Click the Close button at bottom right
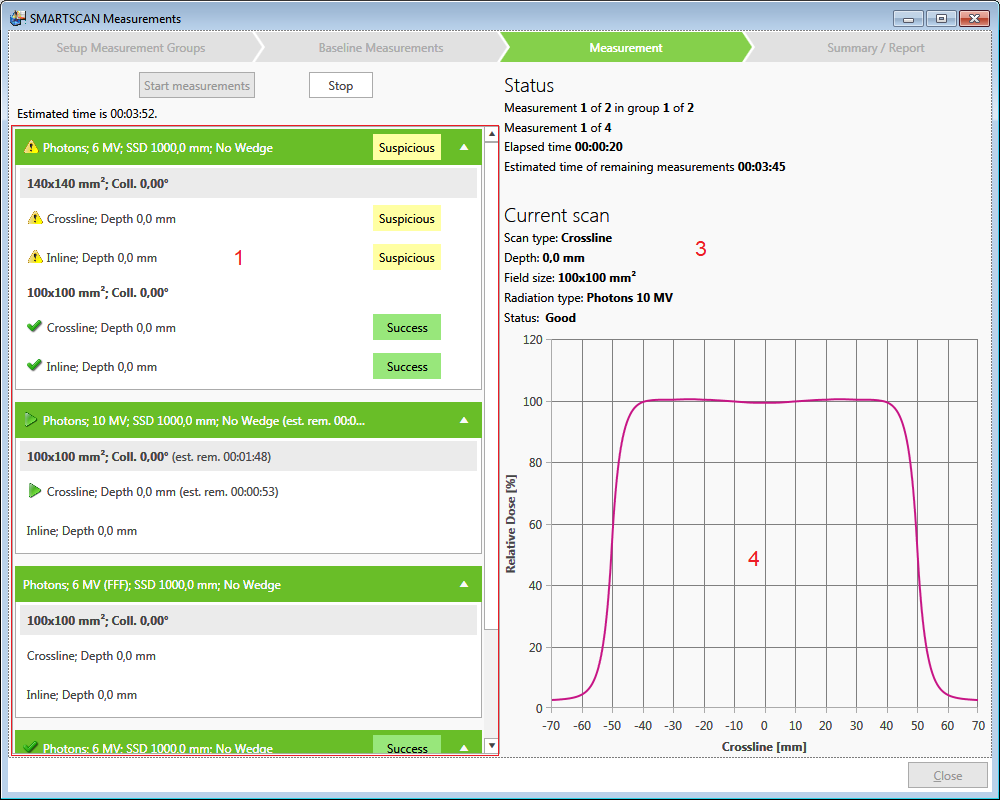This screenshot has width=1000, height=800. [947, 775]
